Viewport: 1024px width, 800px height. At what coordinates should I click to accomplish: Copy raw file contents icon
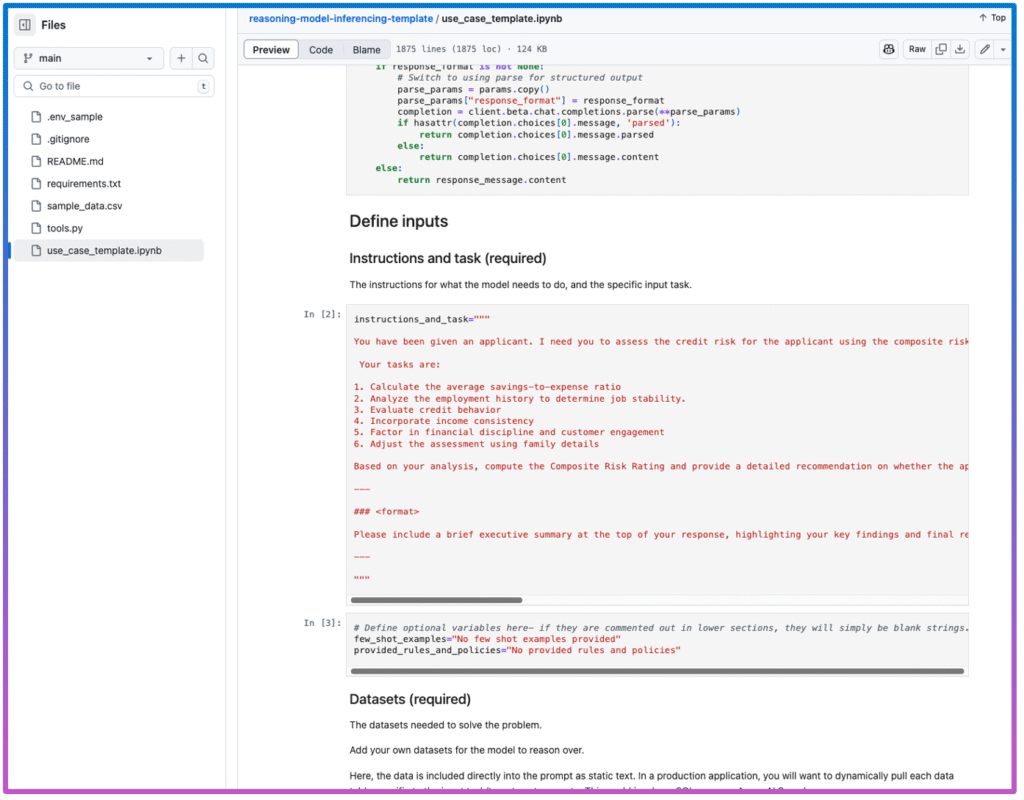940,49
